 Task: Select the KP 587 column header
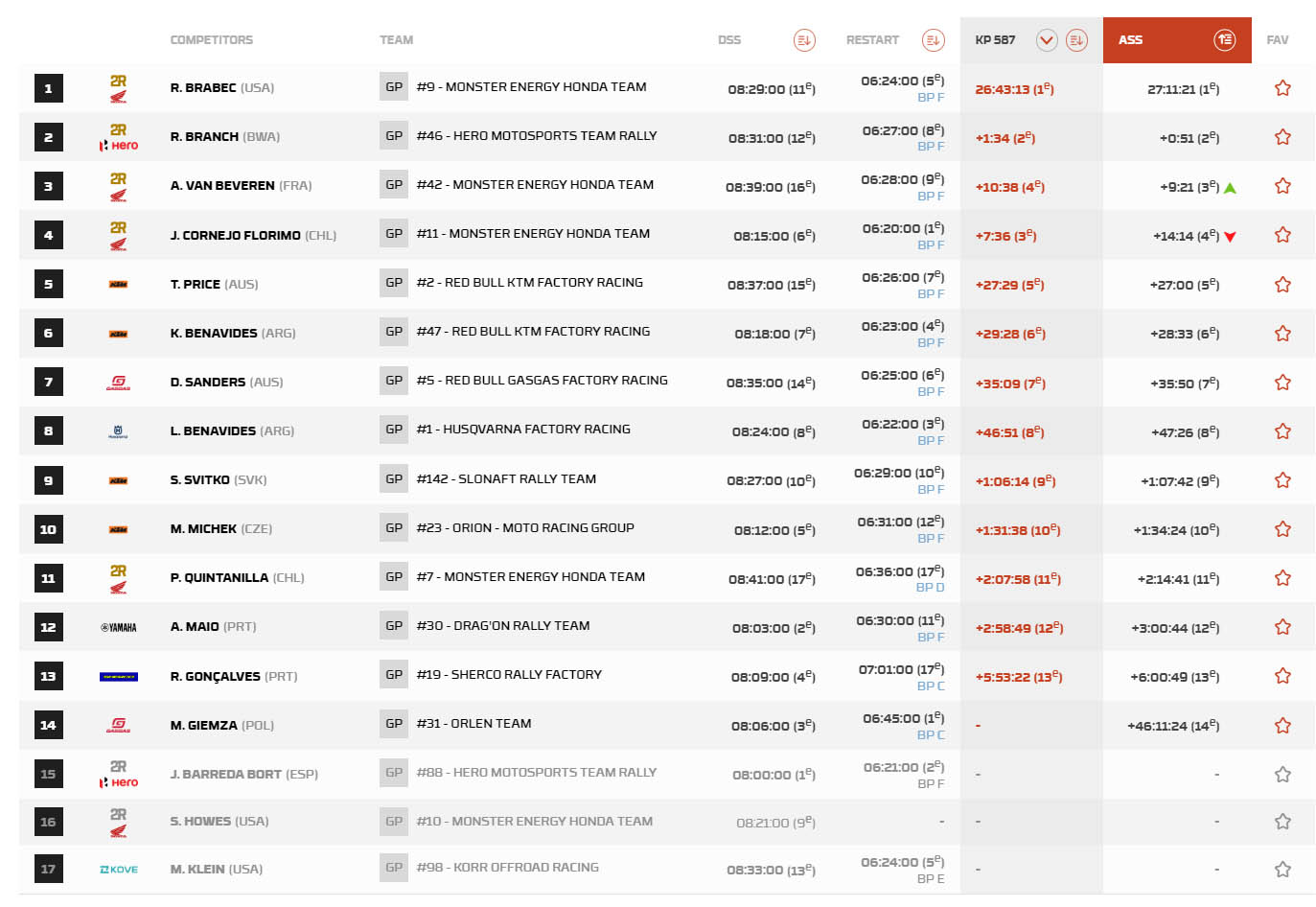[995, 40]
